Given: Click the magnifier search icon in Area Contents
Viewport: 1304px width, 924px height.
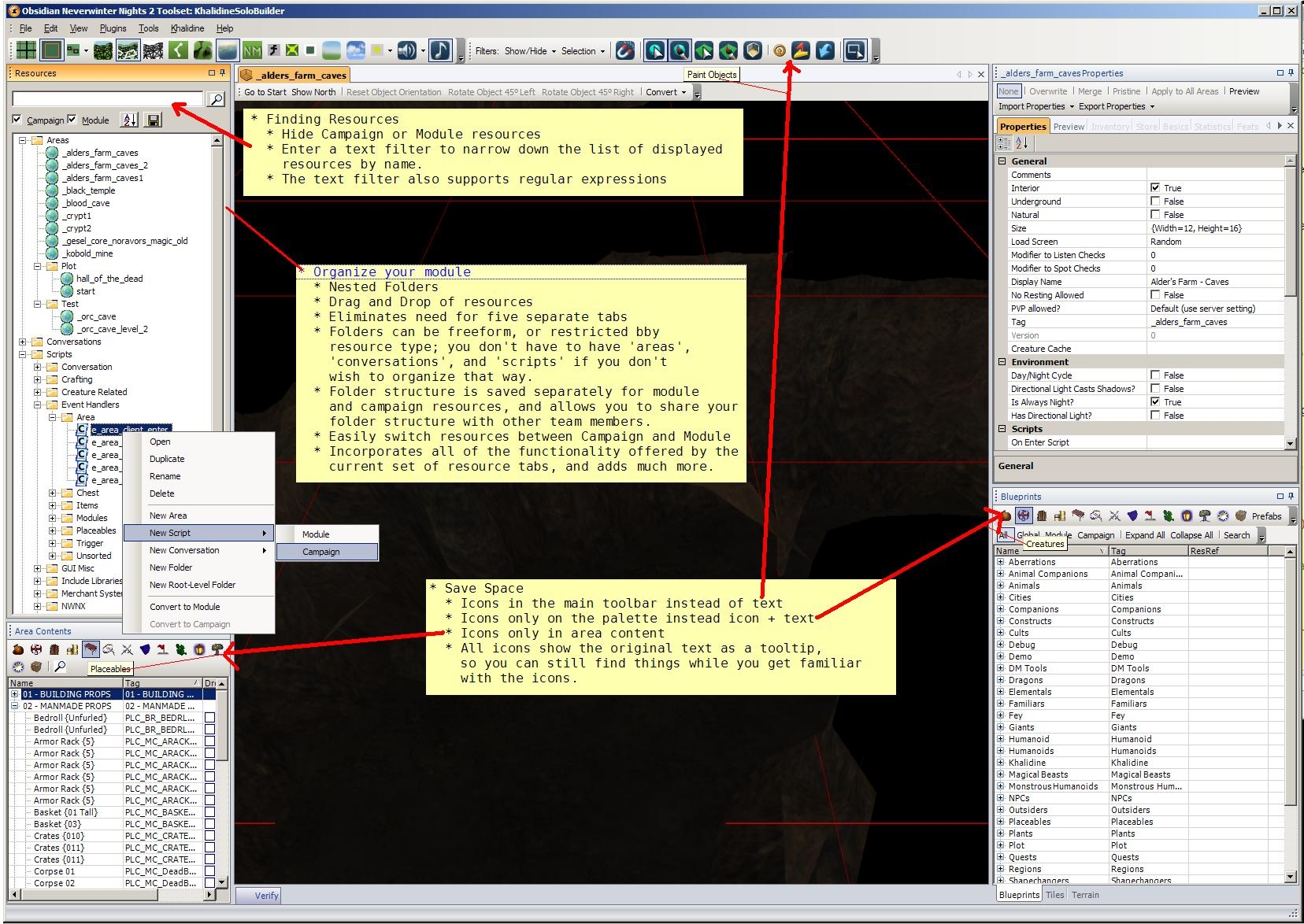Looking at the screenshot, I should point(60,667).
